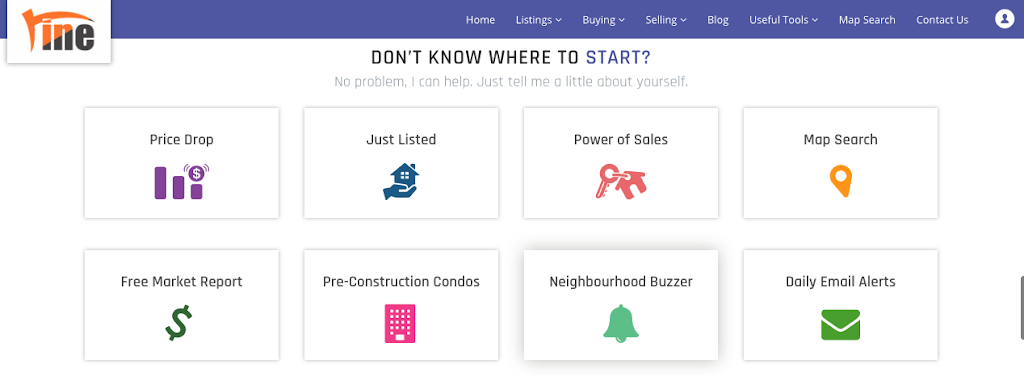Click the site logo in the header

59,31
